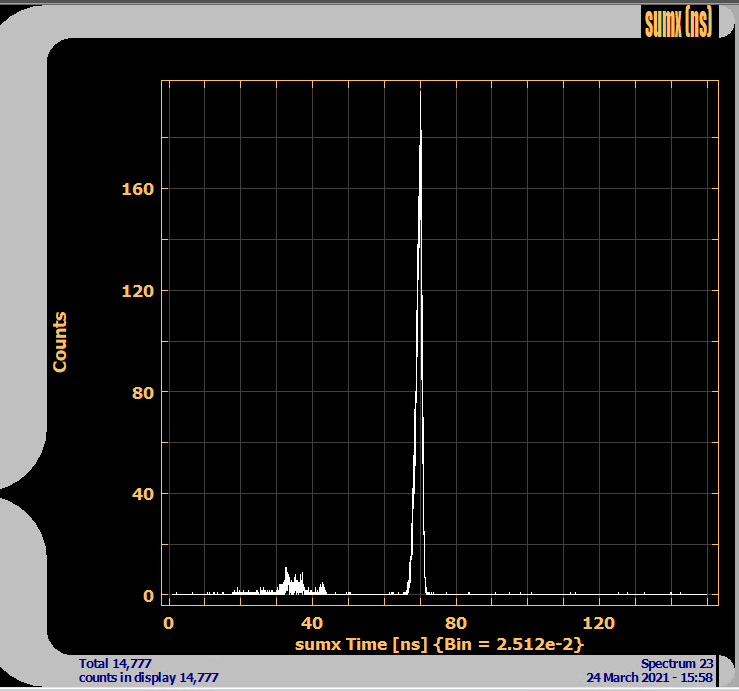Click the orange "sumx (ns)" title label
The width and height of the screenshot is (739, 691).
(678, 23)
